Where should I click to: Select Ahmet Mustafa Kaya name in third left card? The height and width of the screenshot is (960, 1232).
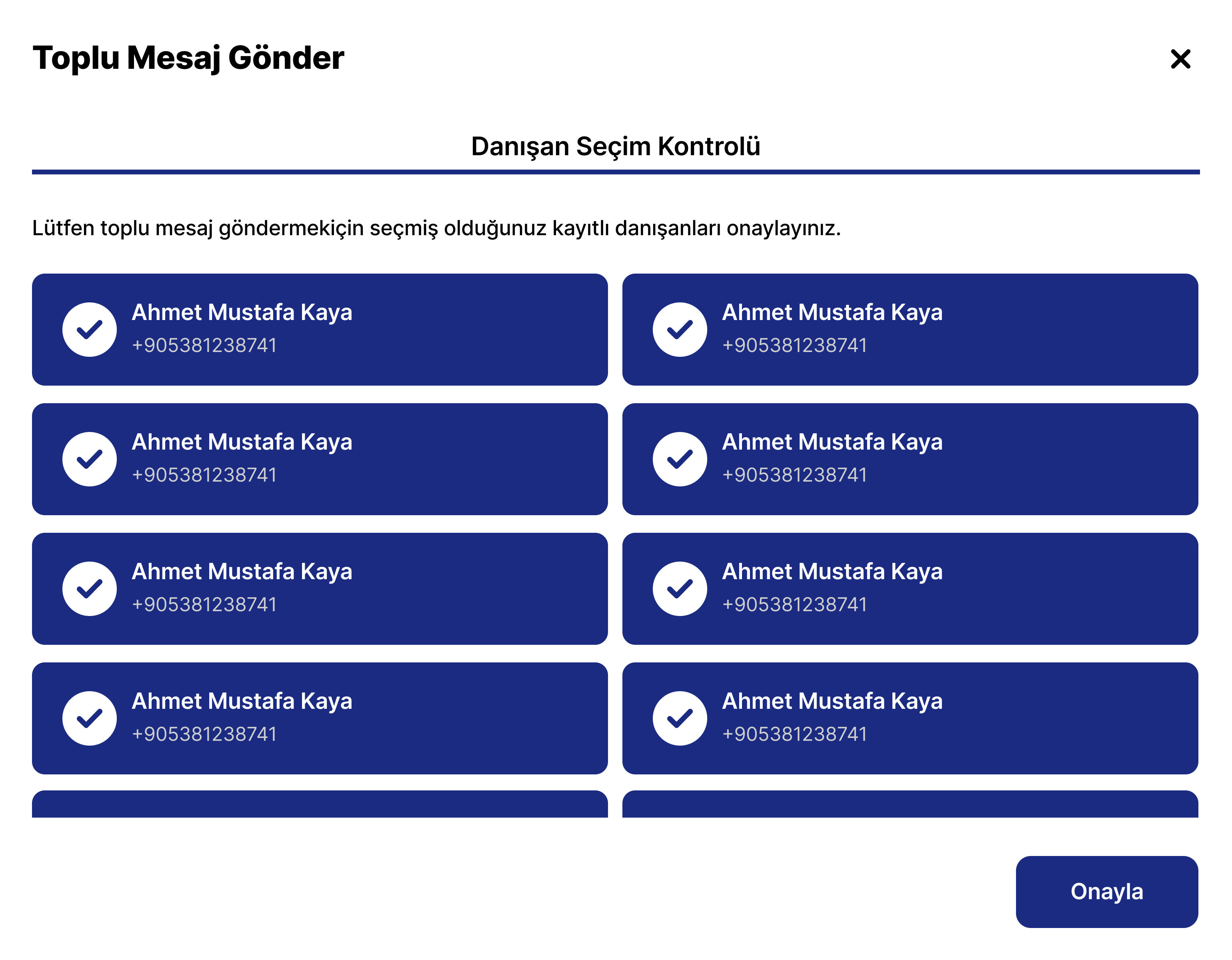[x=242, y=572]
